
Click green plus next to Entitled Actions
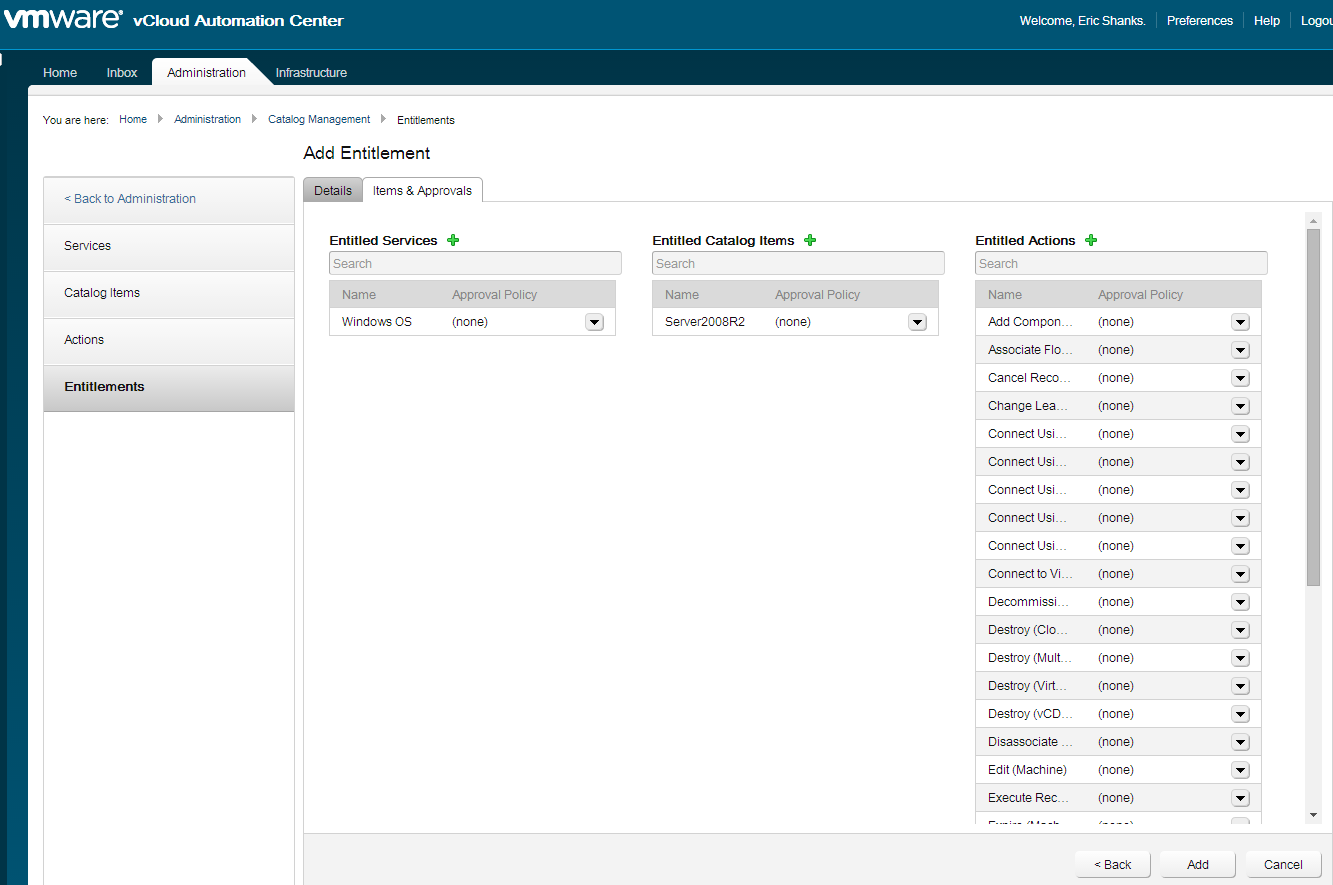click(1091, 240)
